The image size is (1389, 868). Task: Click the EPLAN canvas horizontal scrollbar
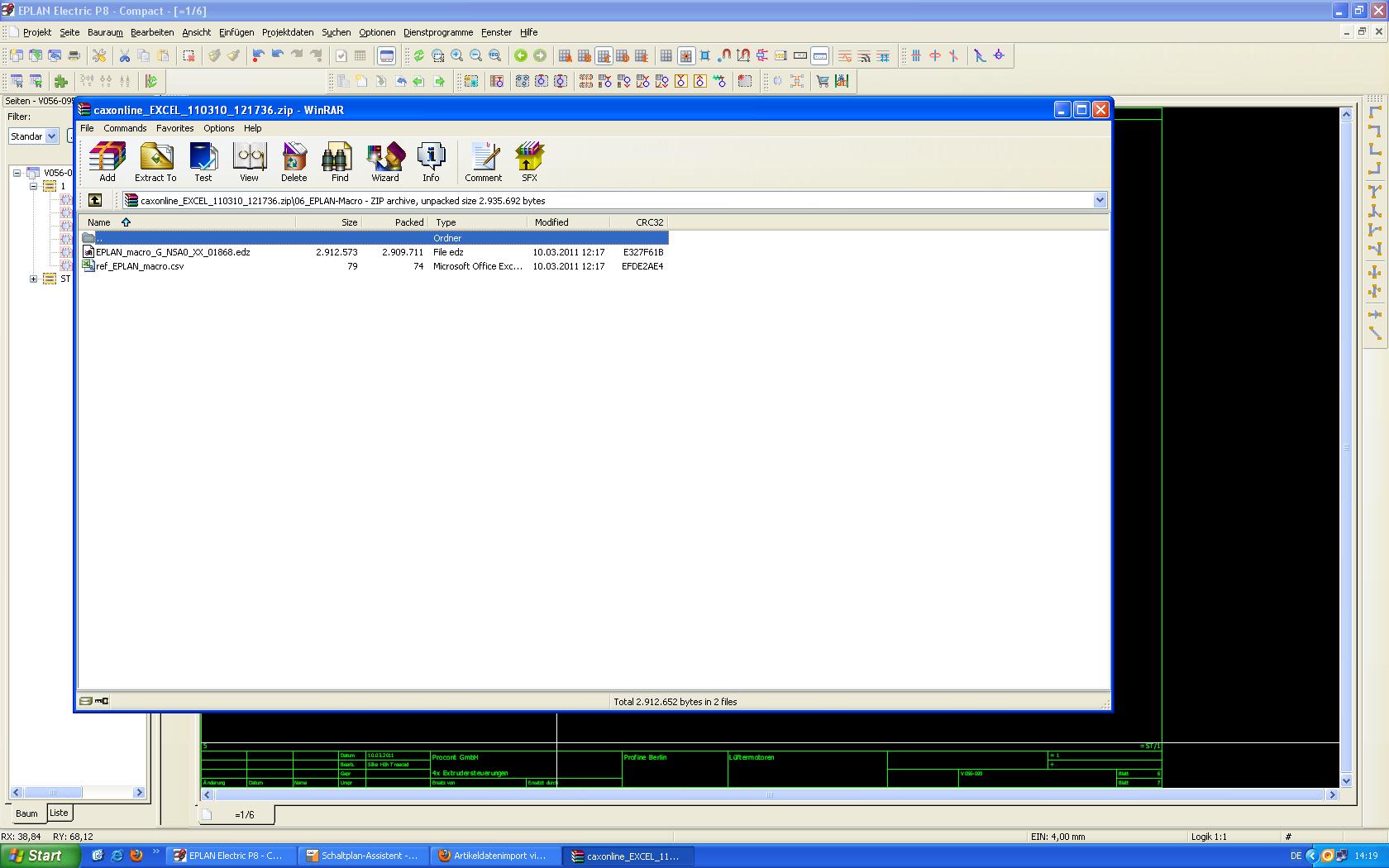point(769,794)
